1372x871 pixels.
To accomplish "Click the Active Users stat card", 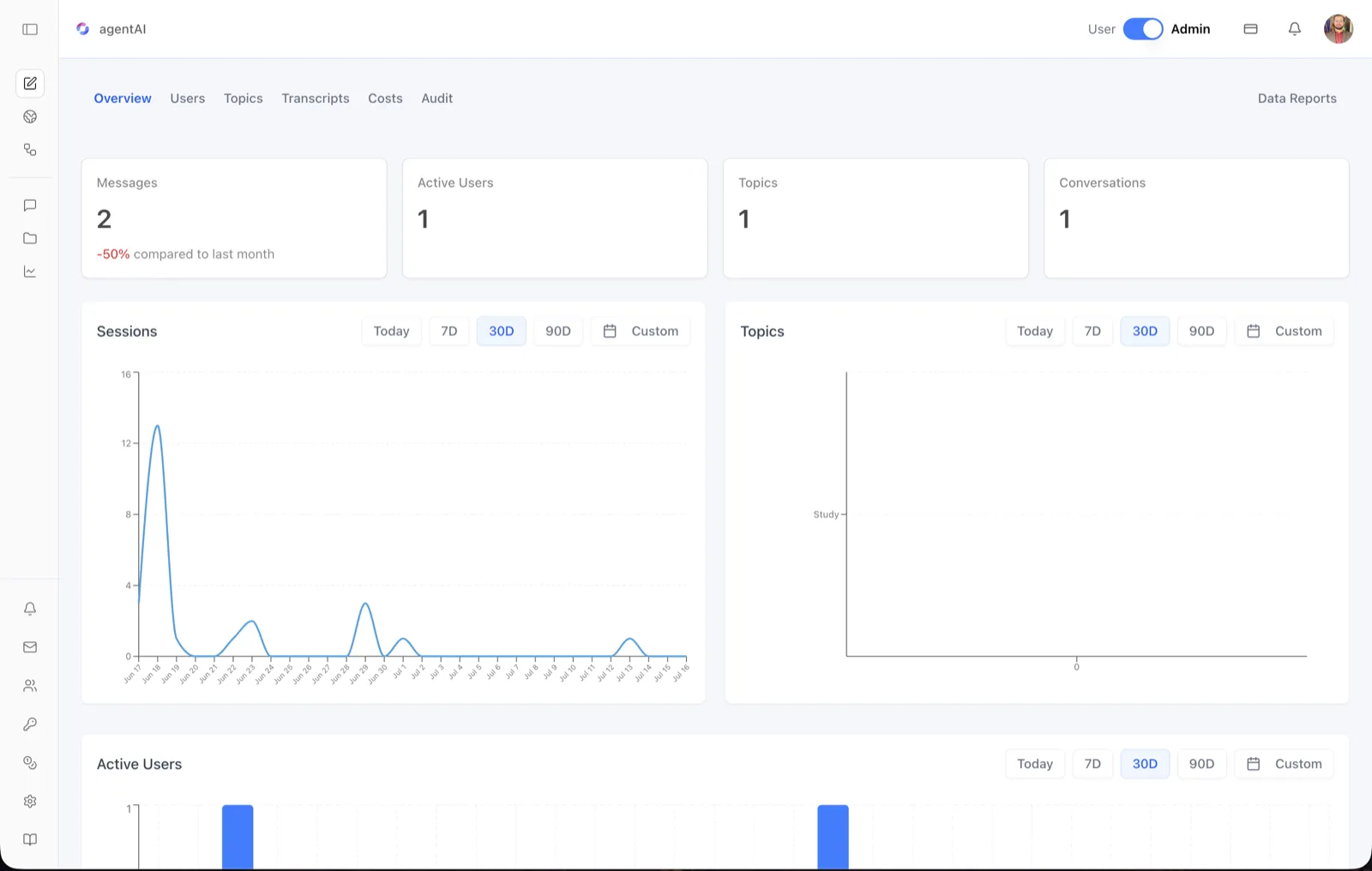I will tap(555, 218).
